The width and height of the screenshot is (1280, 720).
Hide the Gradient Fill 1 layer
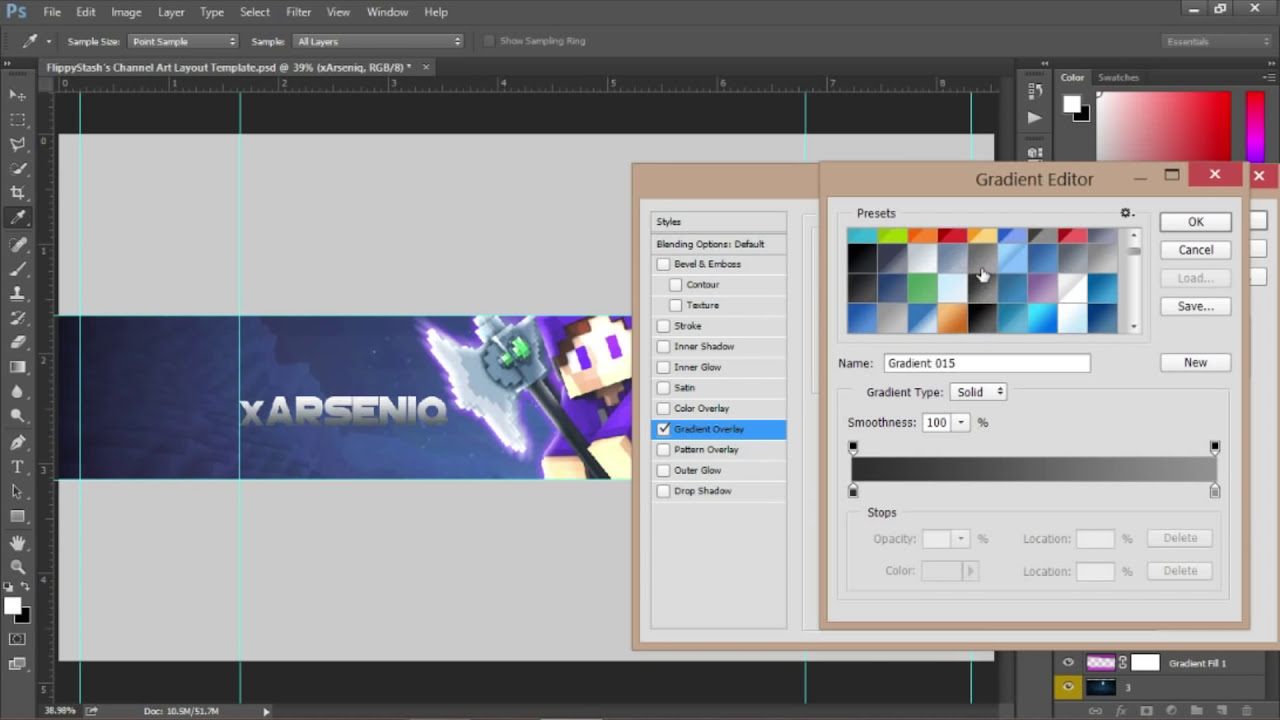[1068, 663]
